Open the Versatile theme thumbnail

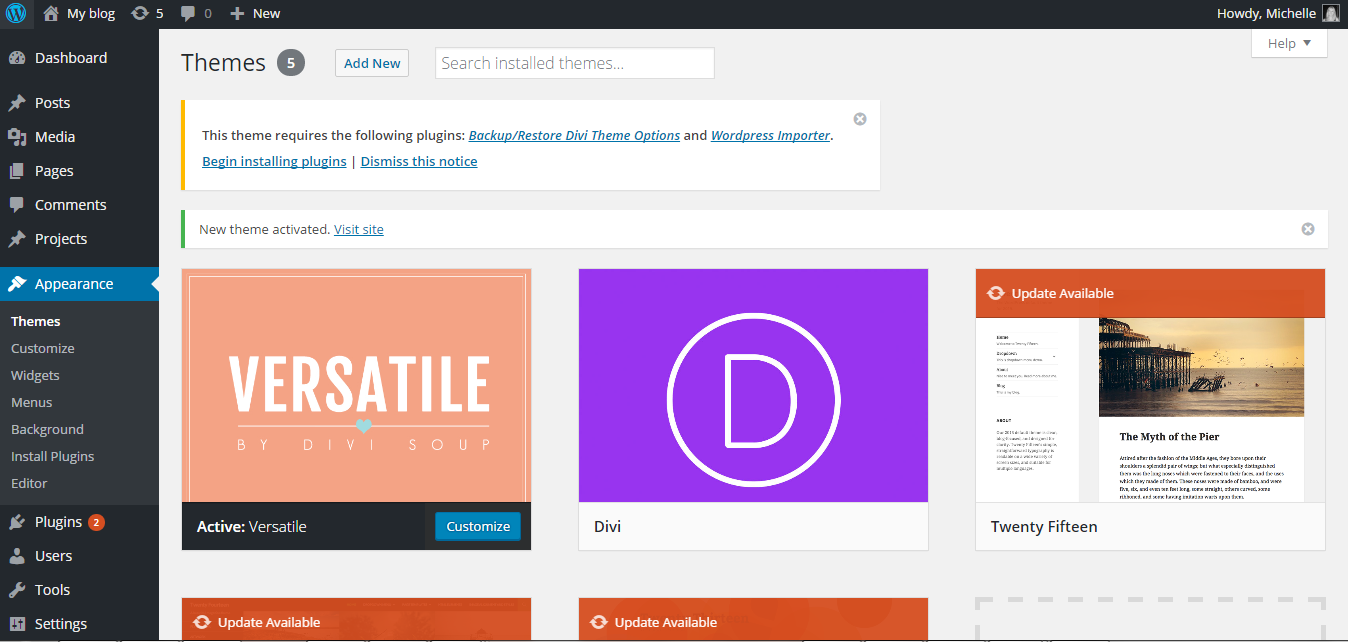tap(356, 385)
